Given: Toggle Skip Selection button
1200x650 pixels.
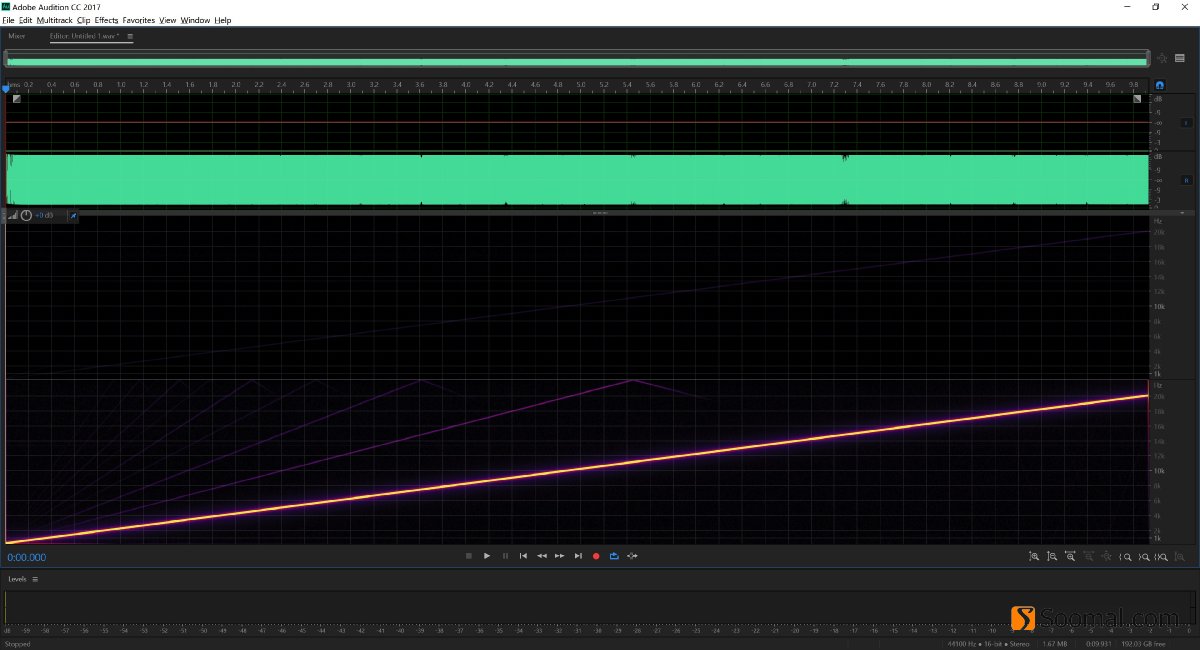Looking at the screenshot, I should 632,556.
